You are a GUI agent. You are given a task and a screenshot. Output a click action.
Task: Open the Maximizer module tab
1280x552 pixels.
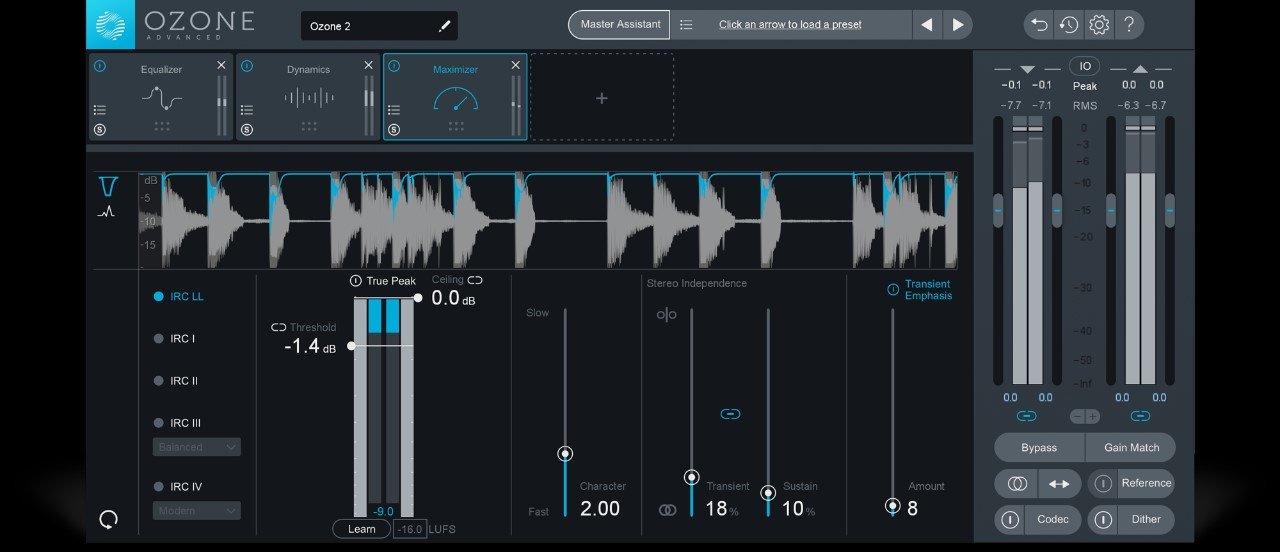tap(455, 97)
